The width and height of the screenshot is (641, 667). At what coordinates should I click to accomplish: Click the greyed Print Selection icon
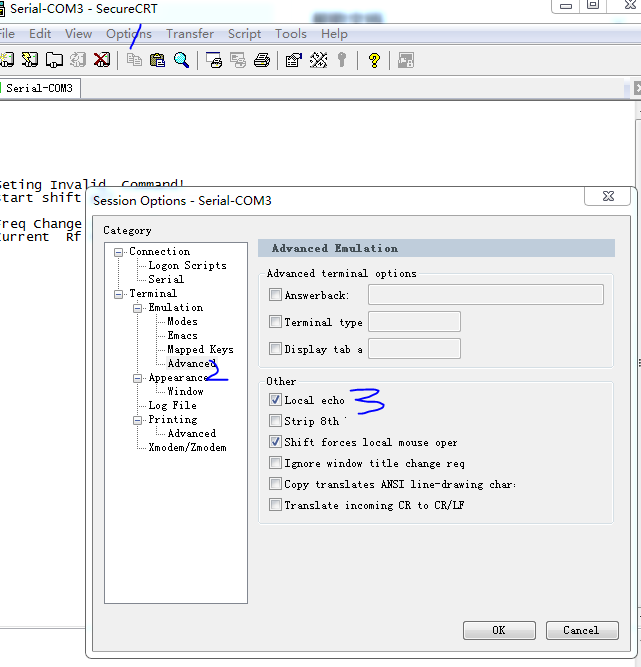pos(238,60)
